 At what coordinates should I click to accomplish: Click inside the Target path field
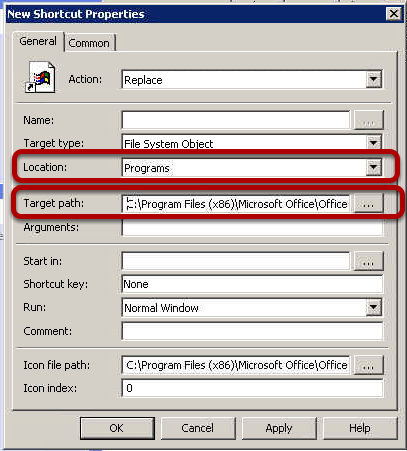(x=236, y=204)
